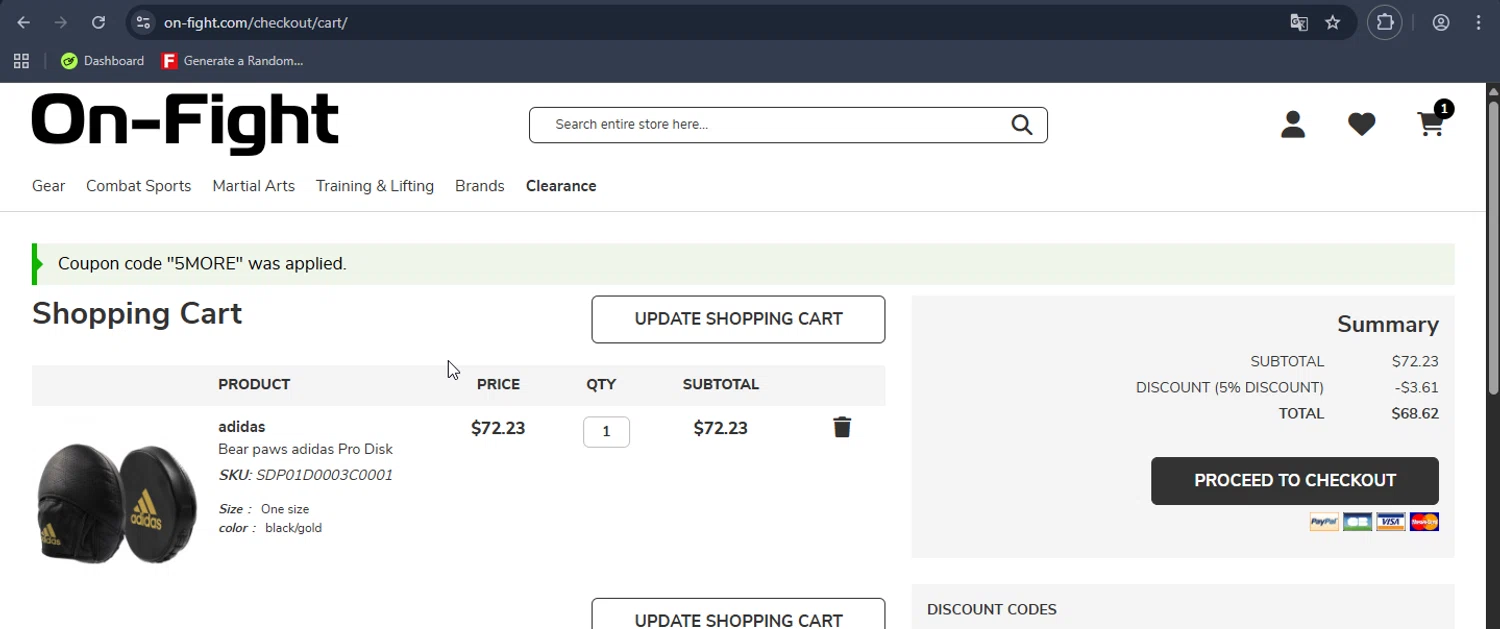This screenshot has width=1500, height=629.
Task: Open Chrome three-dot menu
Action: (1478, 22)
